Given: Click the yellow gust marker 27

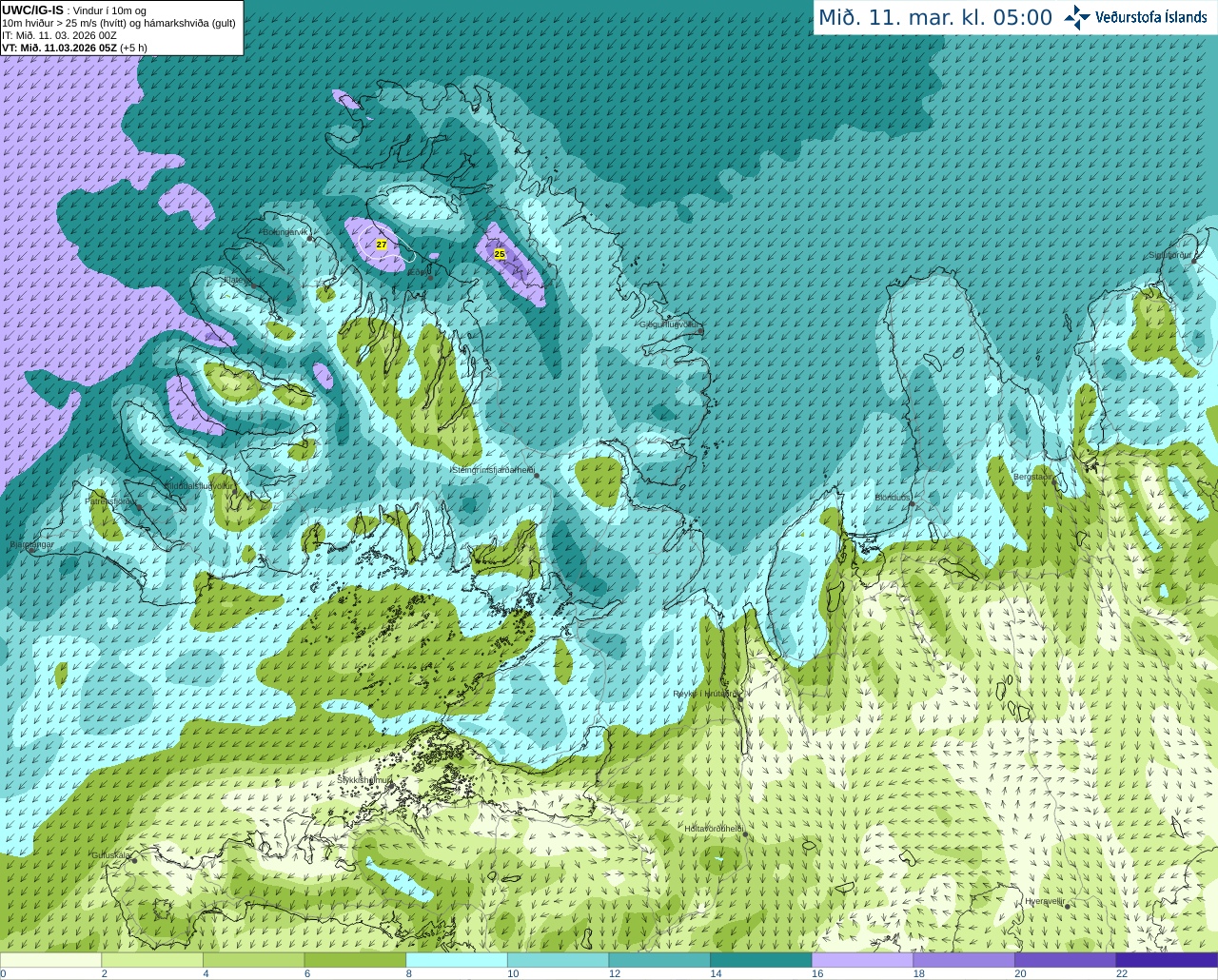Looking at the screenshot, I should [x=382, y=245].
